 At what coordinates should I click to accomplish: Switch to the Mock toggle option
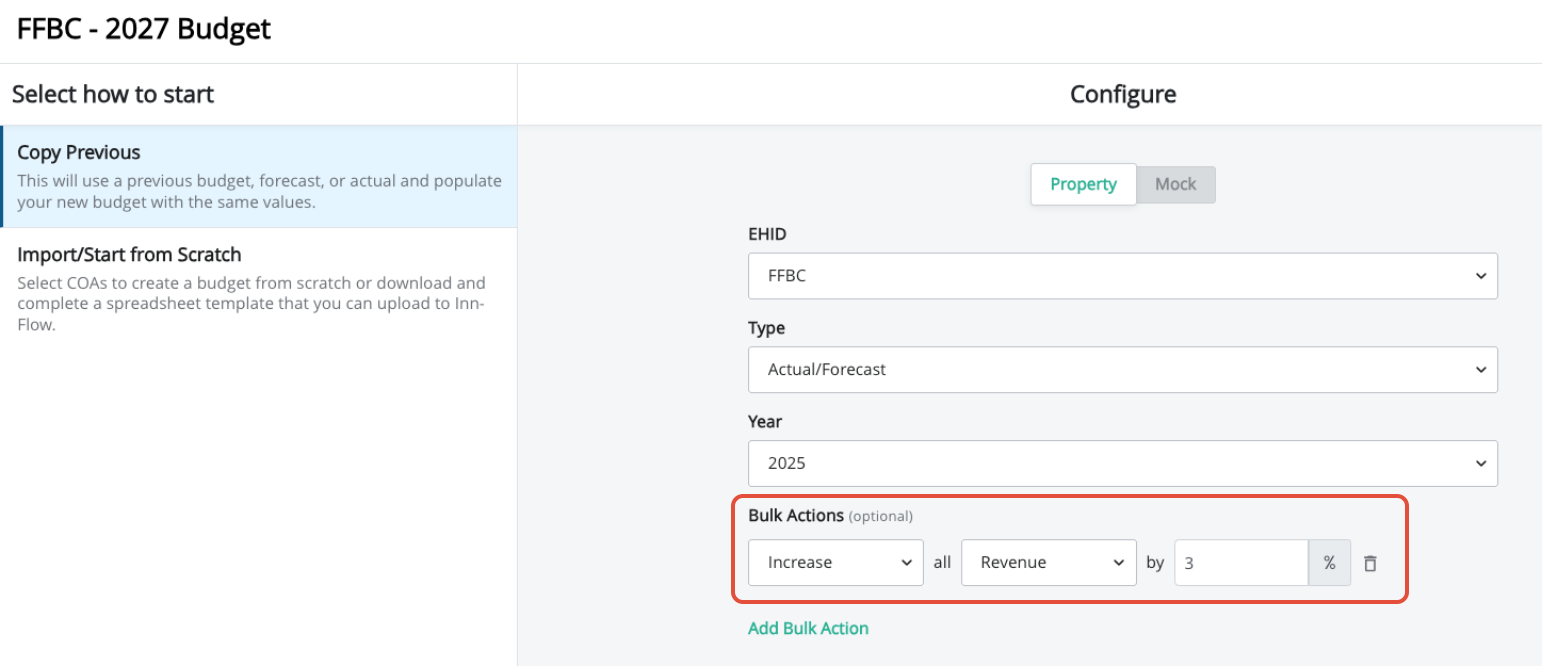pyautogui.click(x=1175, y=184)
